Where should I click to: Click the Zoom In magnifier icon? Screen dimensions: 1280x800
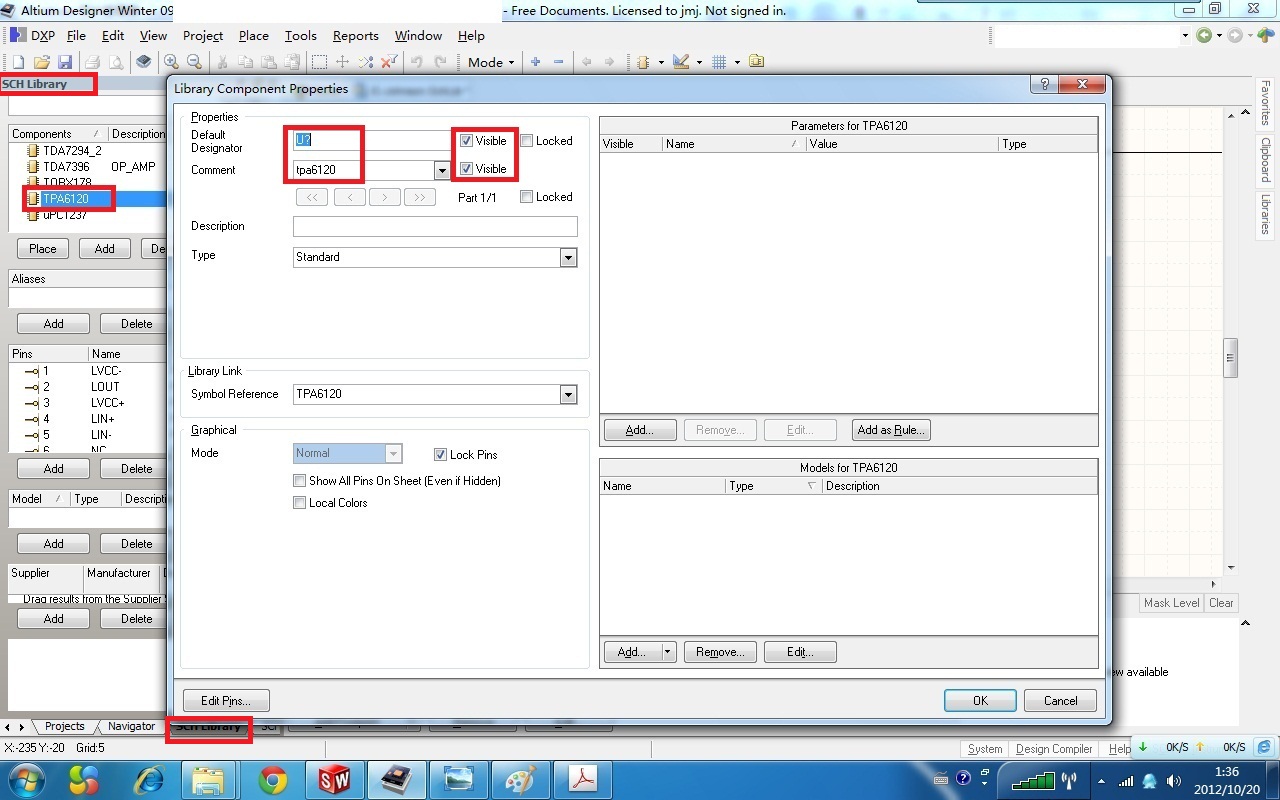click(171, 62)
